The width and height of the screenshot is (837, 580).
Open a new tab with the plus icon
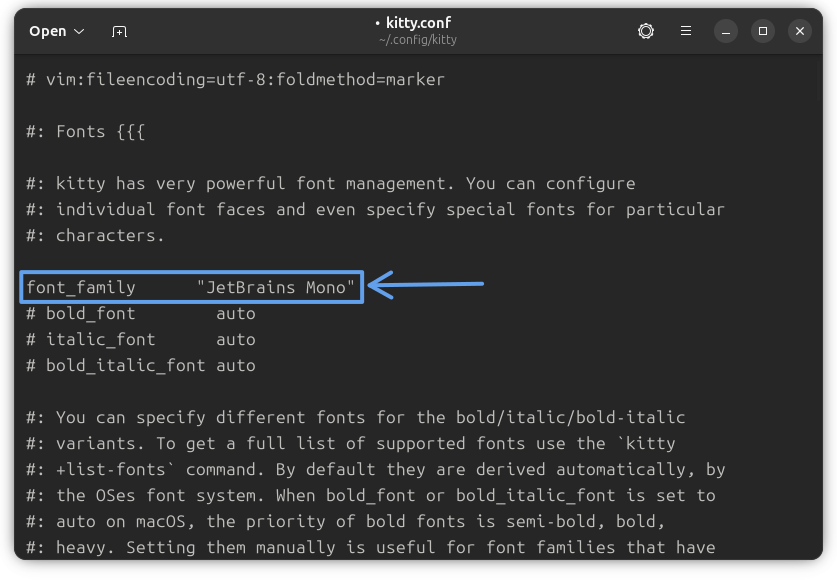118,31
